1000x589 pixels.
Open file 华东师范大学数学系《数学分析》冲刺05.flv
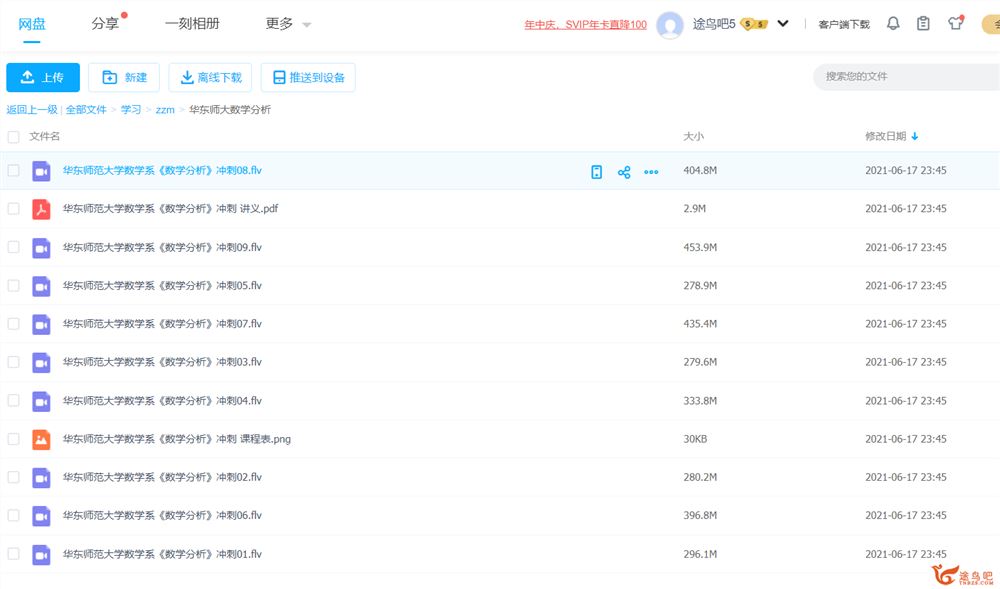tap(162, 285)
